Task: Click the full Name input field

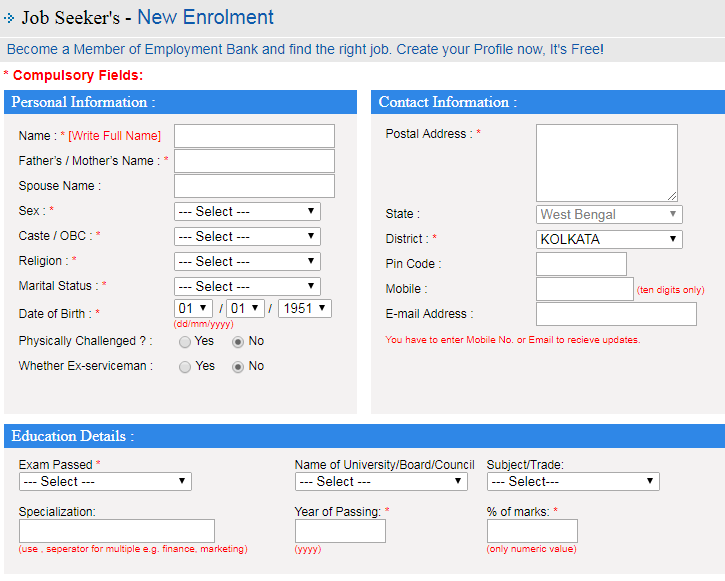Action: [254, 136]
